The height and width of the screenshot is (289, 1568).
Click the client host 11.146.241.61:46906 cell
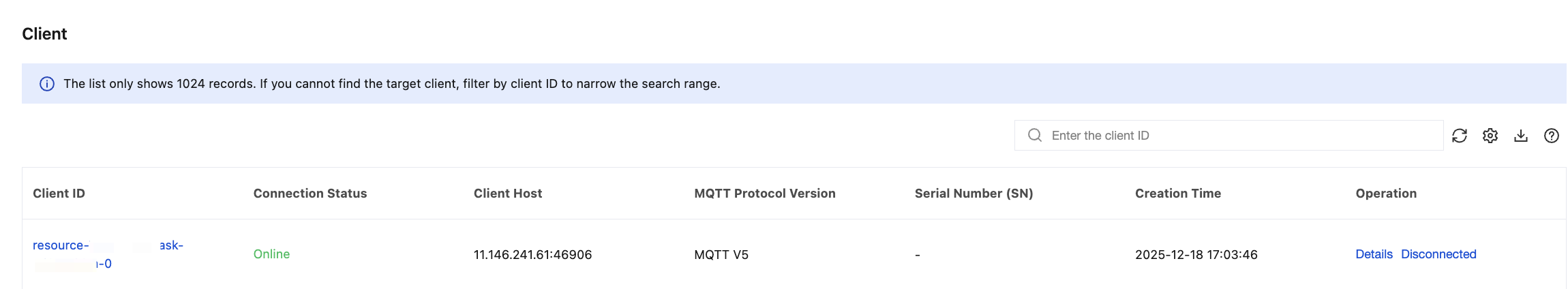click(x=532, y=255)
